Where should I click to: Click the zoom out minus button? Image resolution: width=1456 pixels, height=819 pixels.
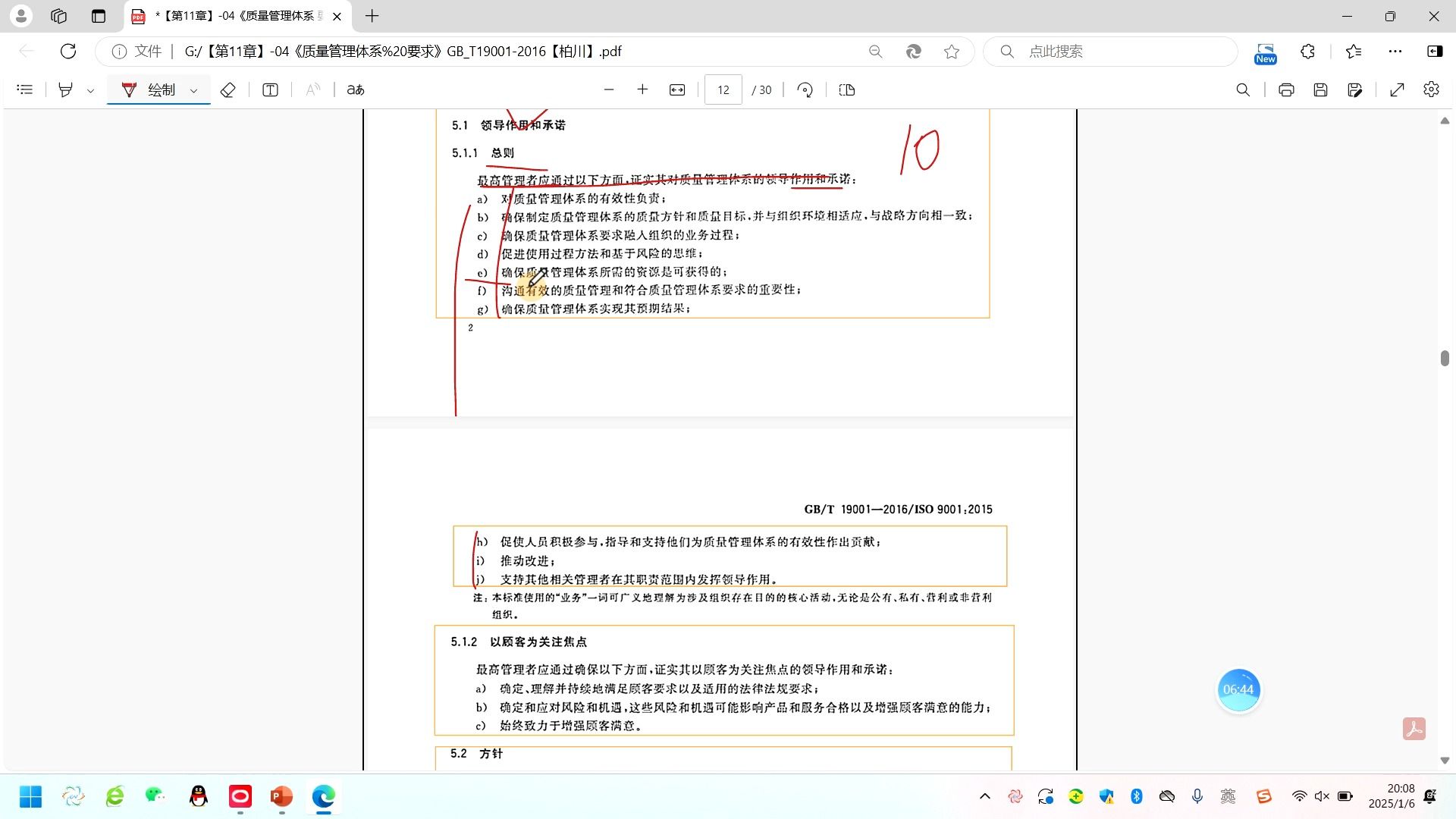tap(608, 90)
